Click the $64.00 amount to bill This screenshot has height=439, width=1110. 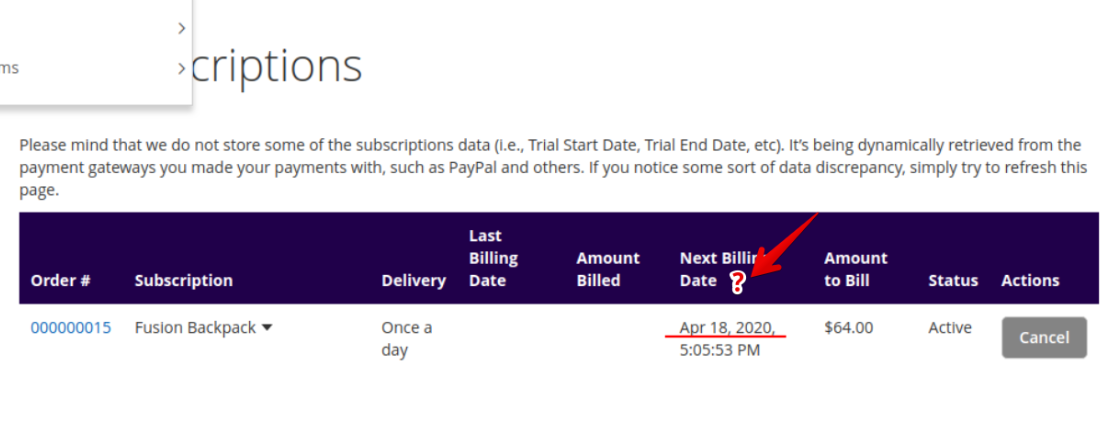pos(848,327)
